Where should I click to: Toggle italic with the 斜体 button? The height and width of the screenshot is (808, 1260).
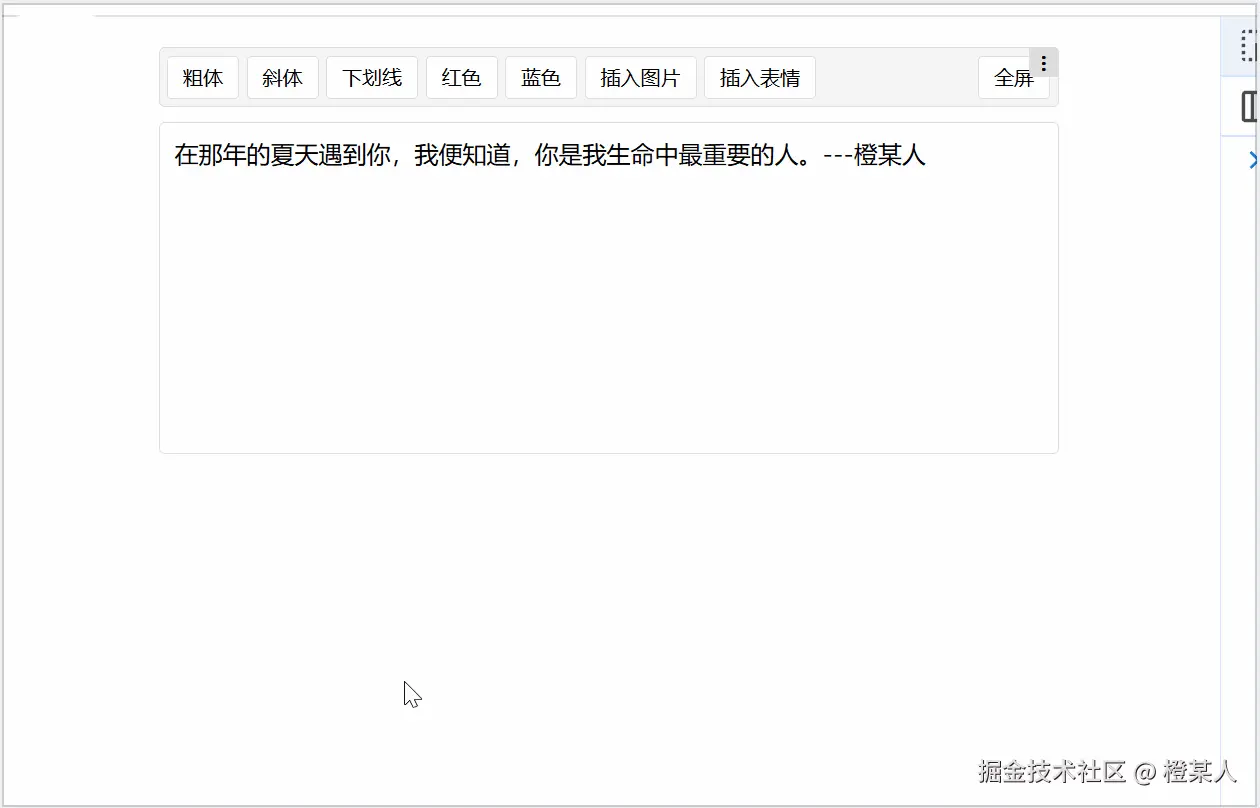(282, 77)
